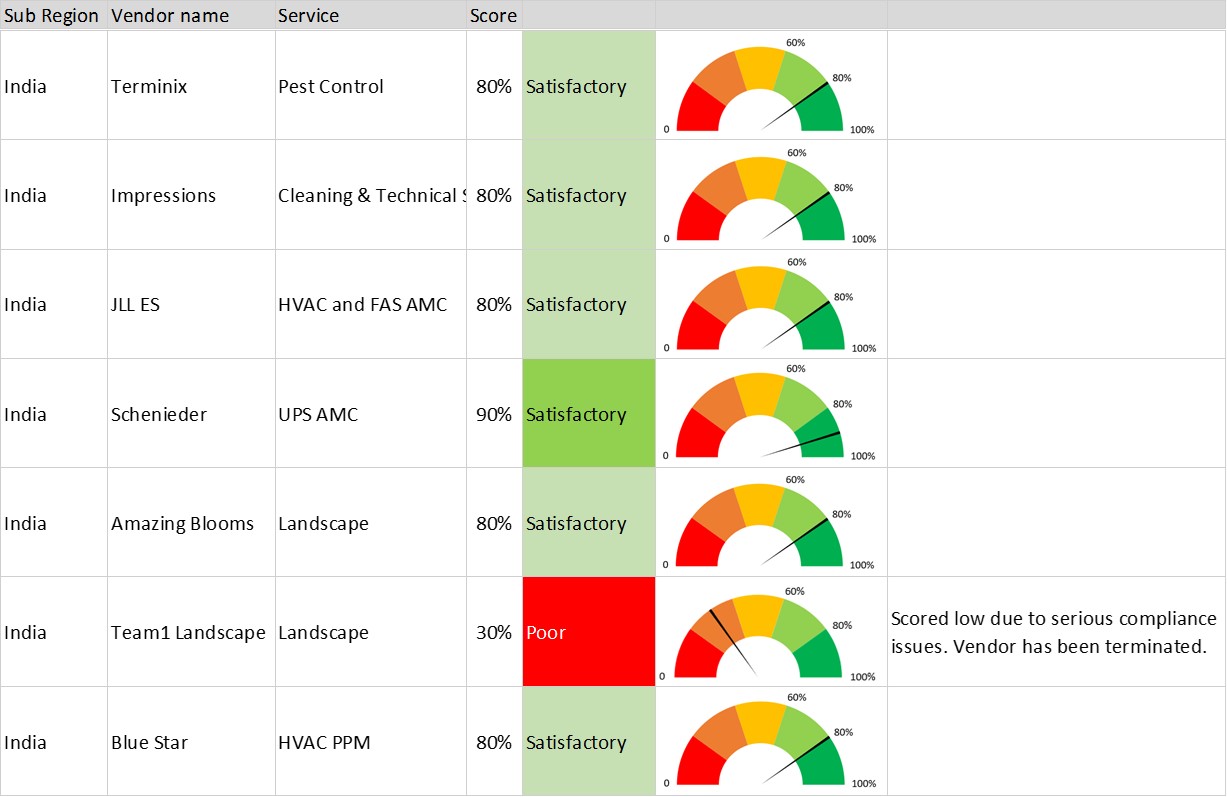Screen dimensions: 1227x797
Task: Click the Satisfactory rating in Terminix row
Action: (588, 86)
